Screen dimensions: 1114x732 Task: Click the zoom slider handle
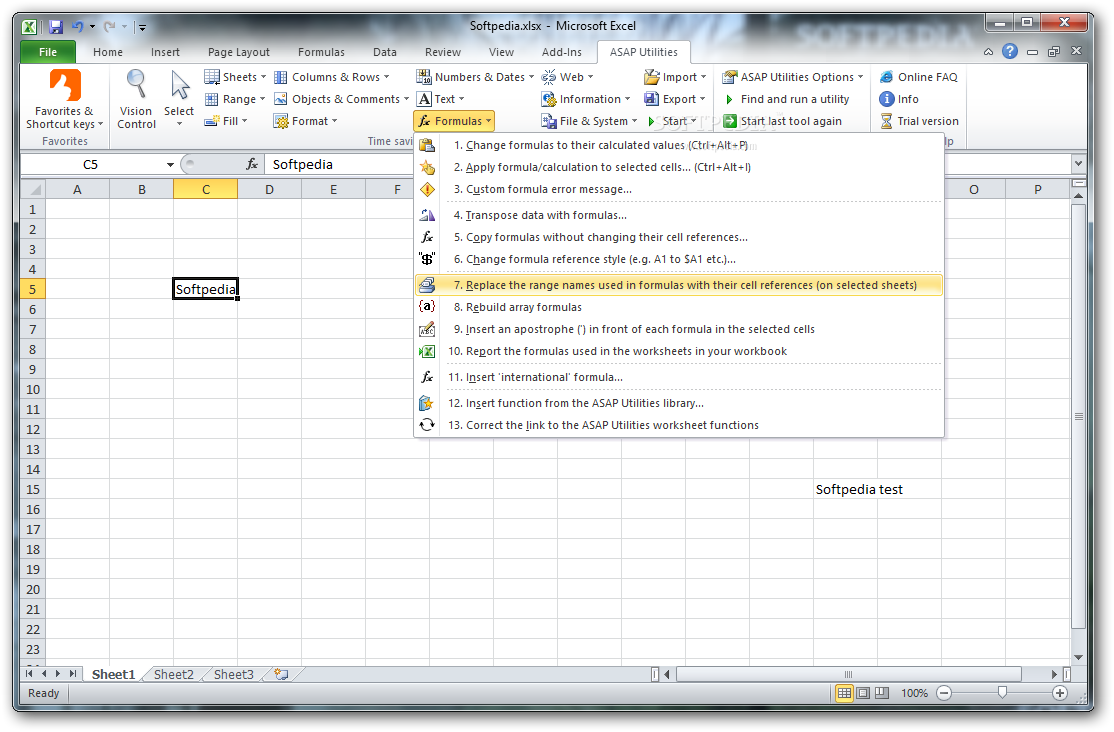(x=1002, y=692)
